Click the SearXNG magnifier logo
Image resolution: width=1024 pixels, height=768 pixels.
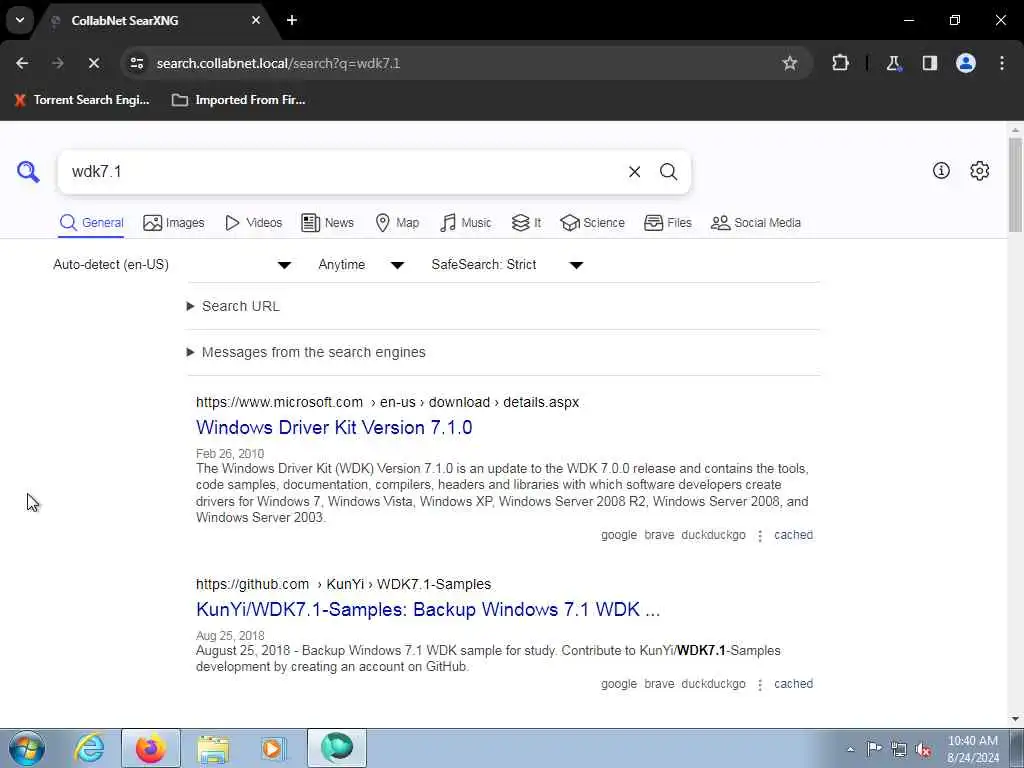tap(28, 172)
